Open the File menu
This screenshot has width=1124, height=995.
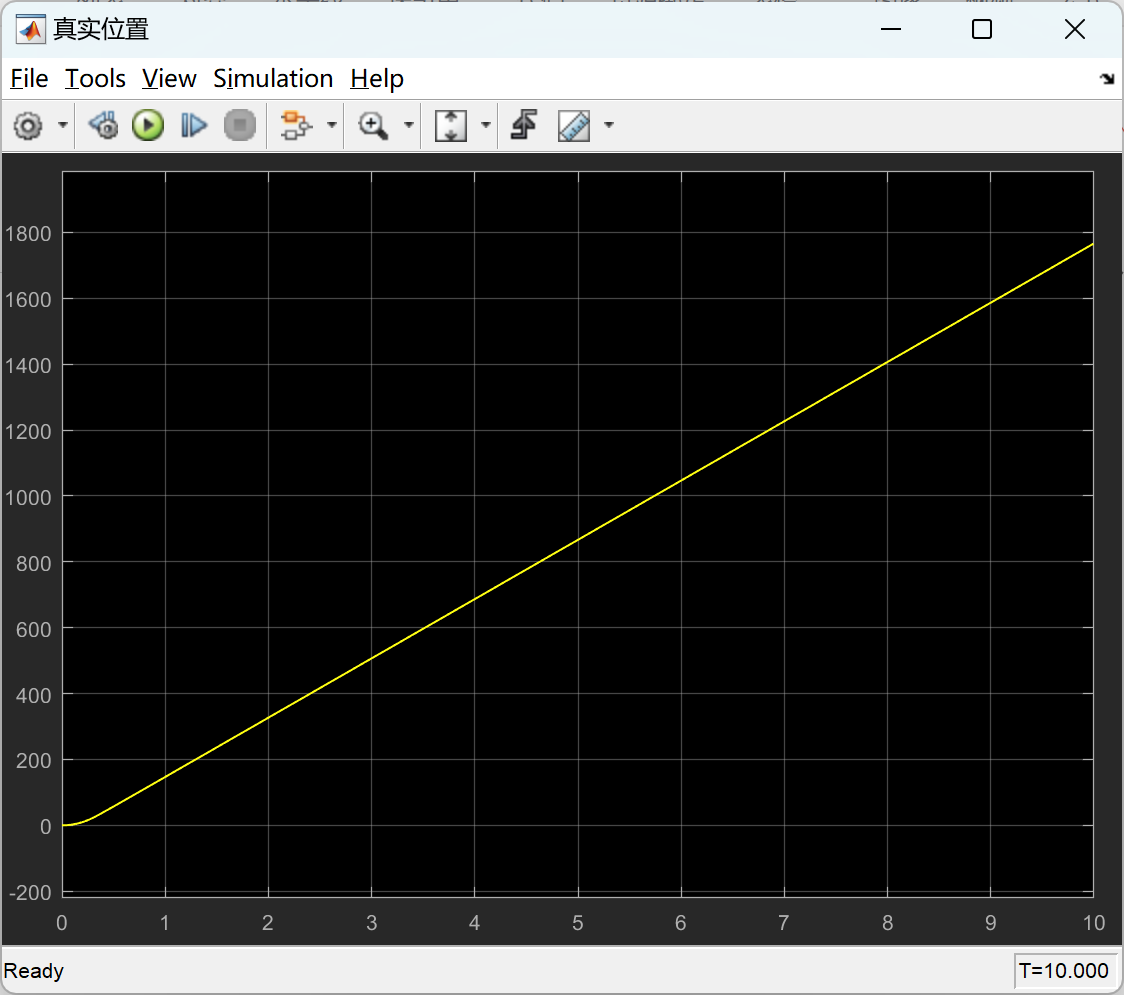click(x=29, y=78)
